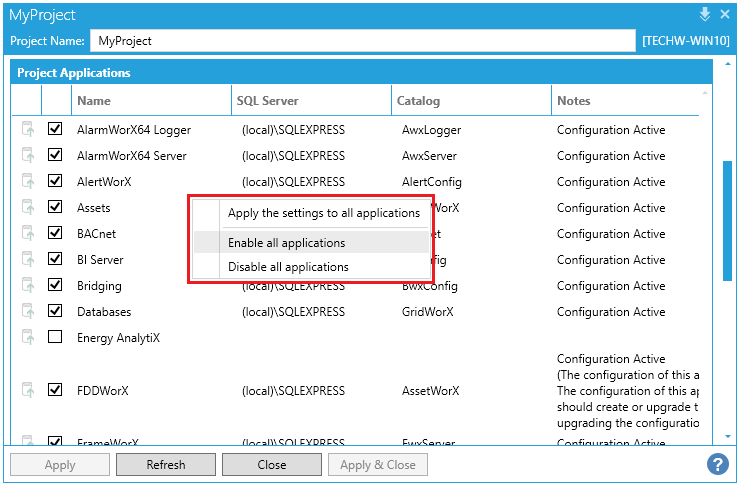
Task: Click the help question mark icon
Action: point(717,464)
